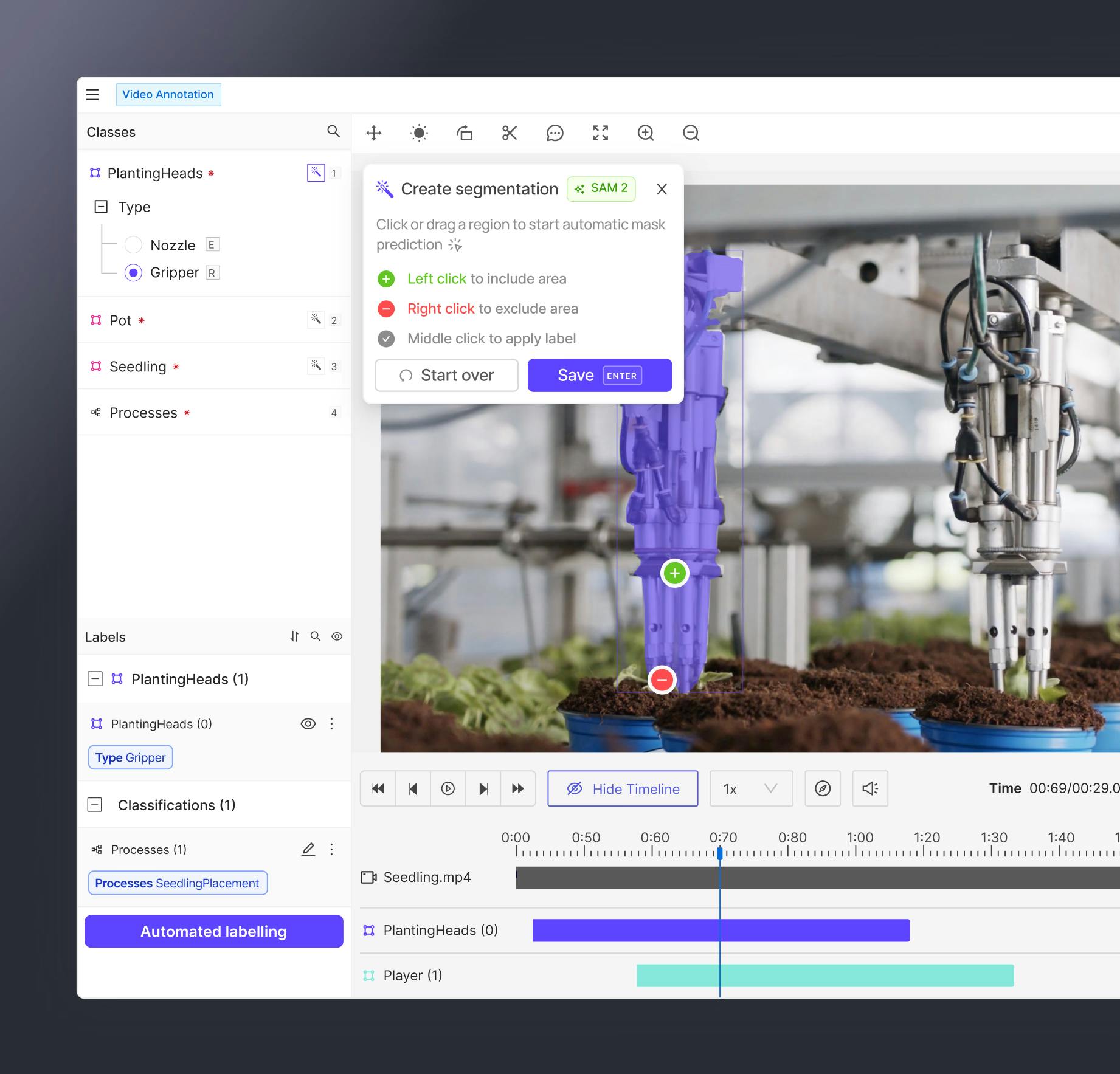
Task: Click the timeline playhead marker
Action: [x=720, y=853]
